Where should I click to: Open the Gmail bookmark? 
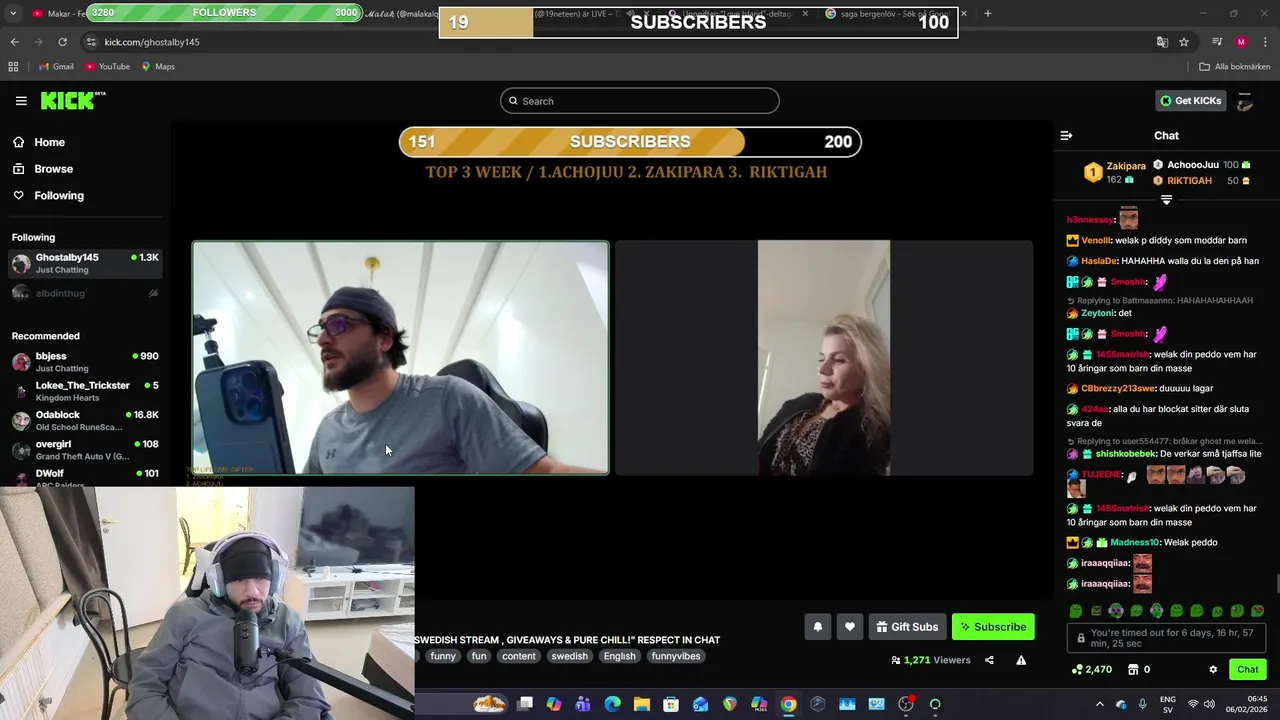pyautogui.click(x=56, y=67)
